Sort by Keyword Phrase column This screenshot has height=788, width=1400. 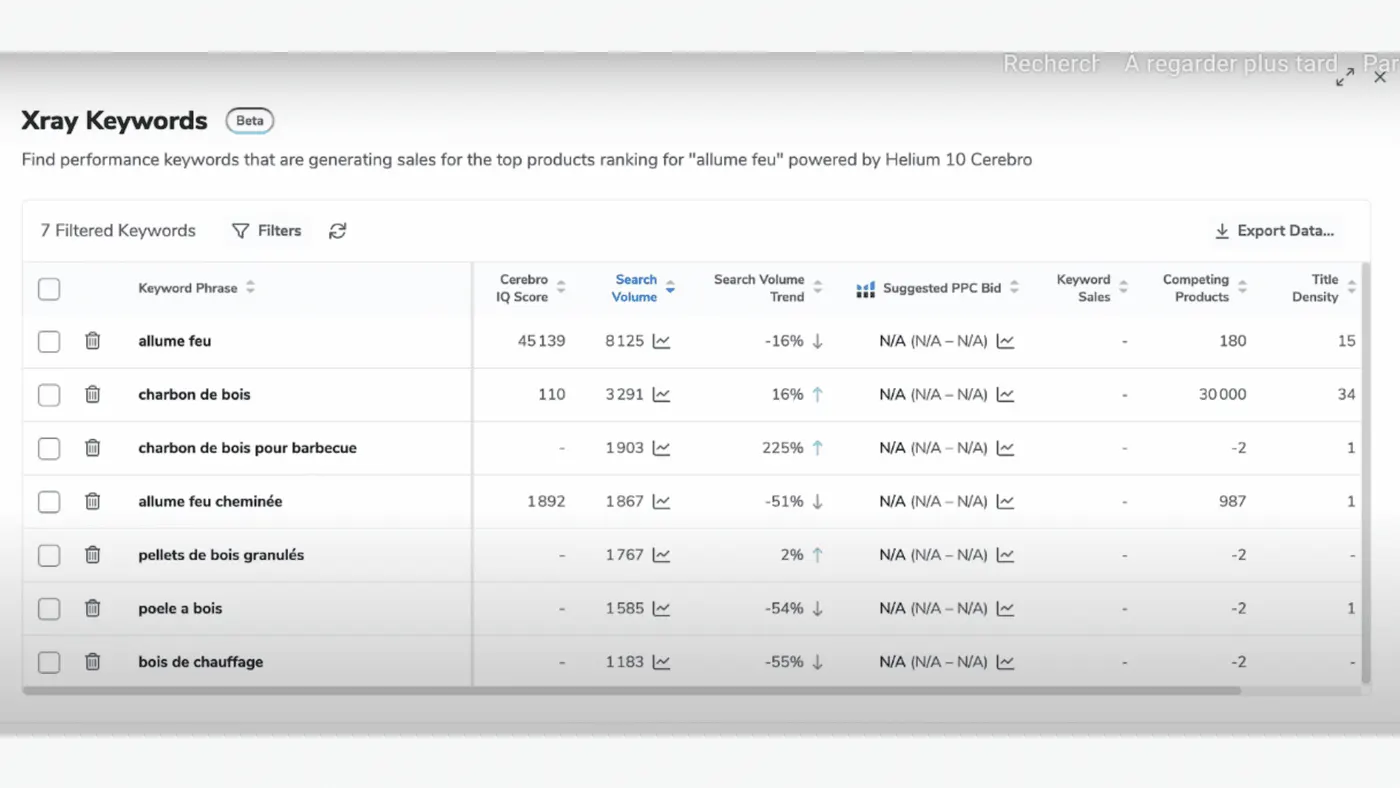click(250, 288)
